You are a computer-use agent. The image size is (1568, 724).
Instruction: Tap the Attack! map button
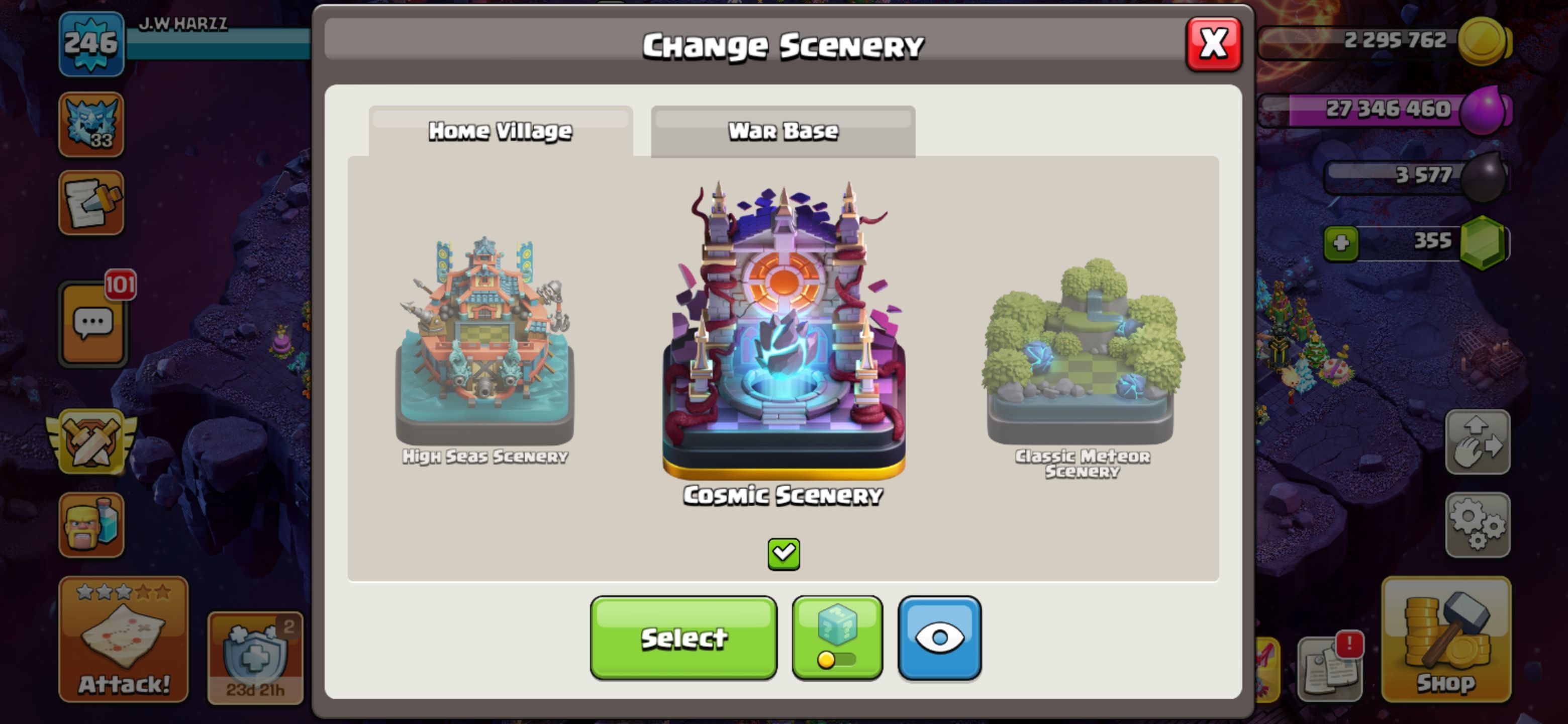pyautogui.click(x=124, y=640)
